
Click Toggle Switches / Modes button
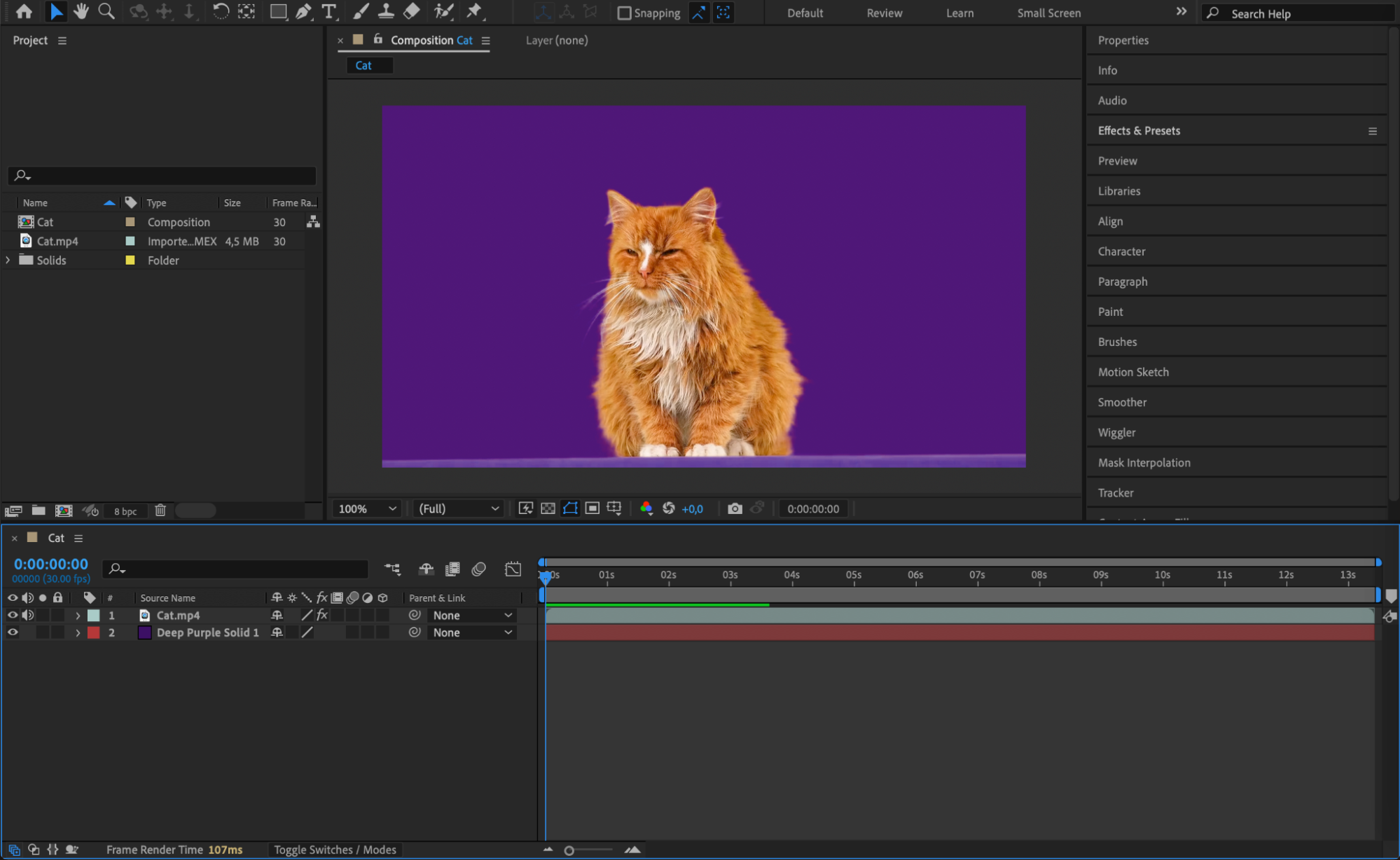click(x=335, y=849)
